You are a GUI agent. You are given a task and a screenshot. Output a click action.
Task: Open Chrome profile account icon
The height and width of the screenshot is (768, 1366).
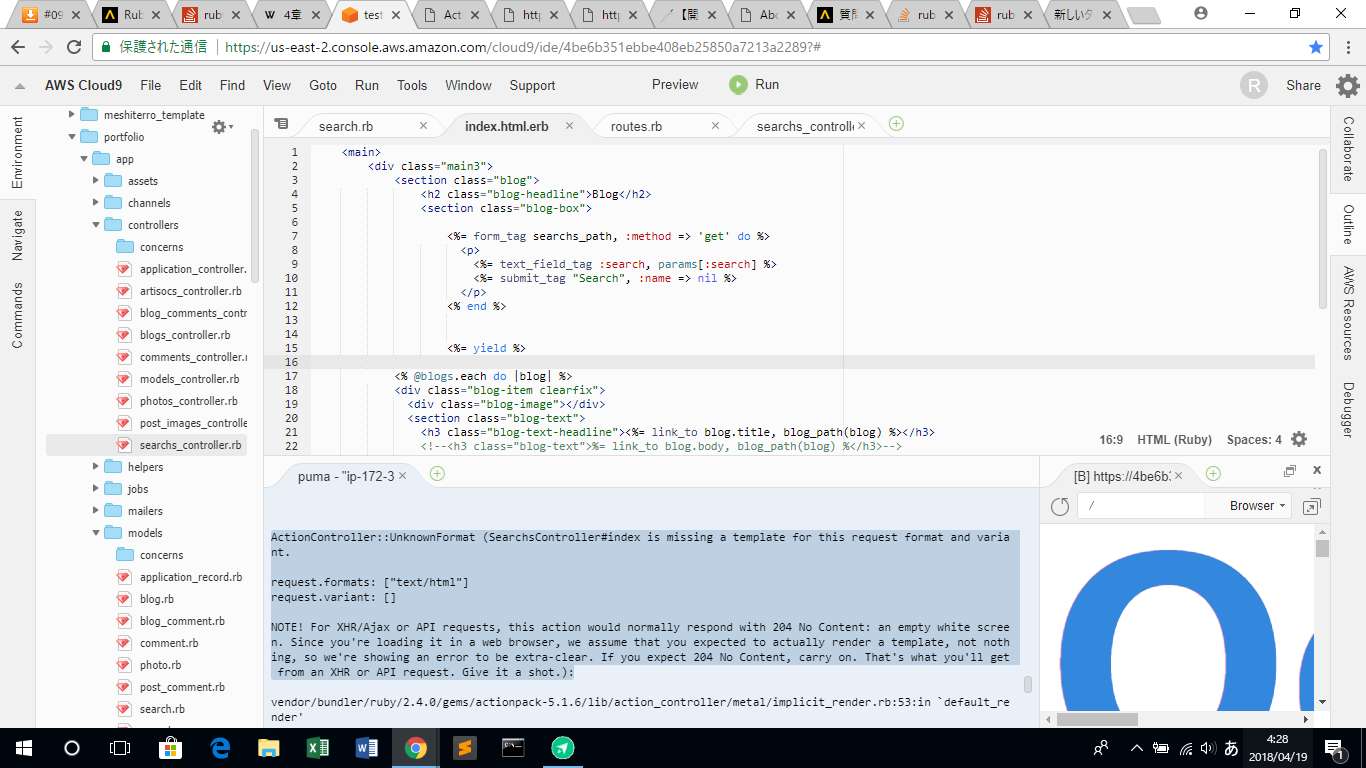click(x=1201, y=13)
